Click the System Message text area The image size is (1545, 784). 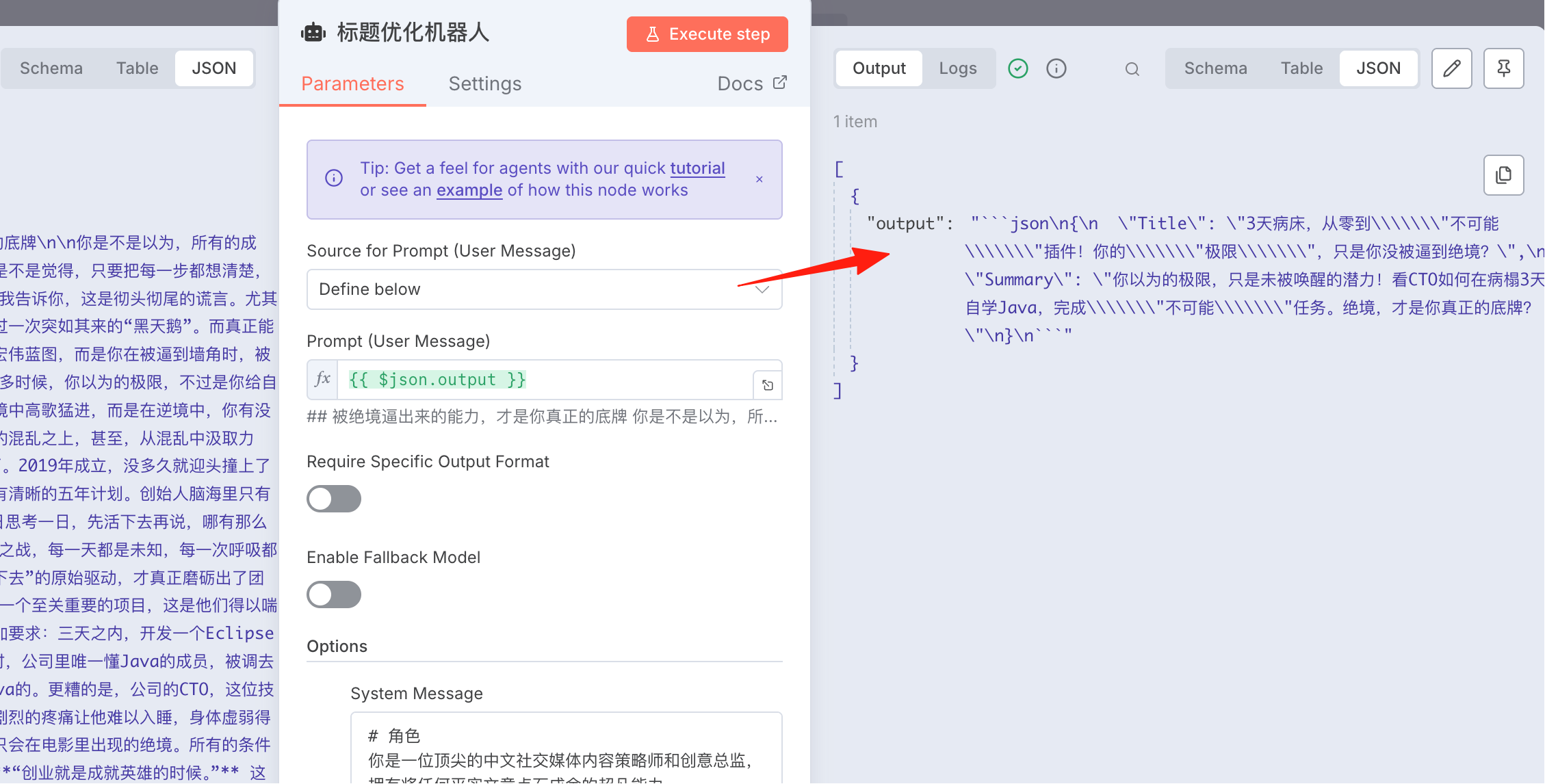567,748
